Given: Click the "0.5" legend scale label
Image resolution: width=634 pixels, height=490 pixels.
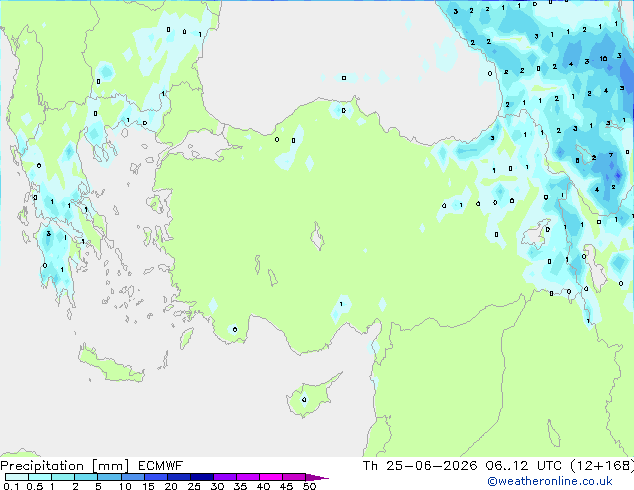Looking at the screenshot, I should pyautogui.click(x=35, y=486).
